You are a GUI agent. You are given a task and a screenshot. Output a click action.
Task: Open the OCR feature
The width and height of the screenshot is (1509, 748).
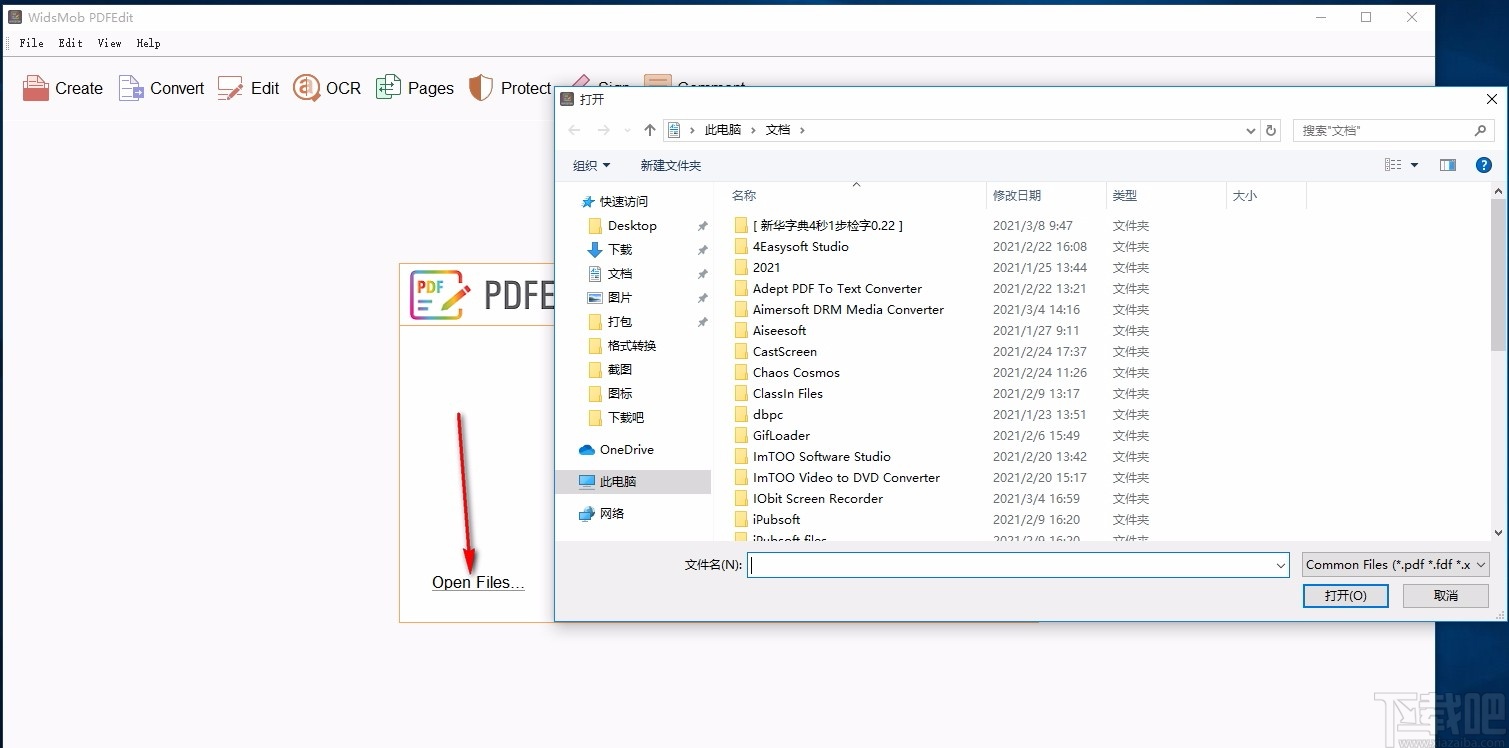click(x=326, y=88)
